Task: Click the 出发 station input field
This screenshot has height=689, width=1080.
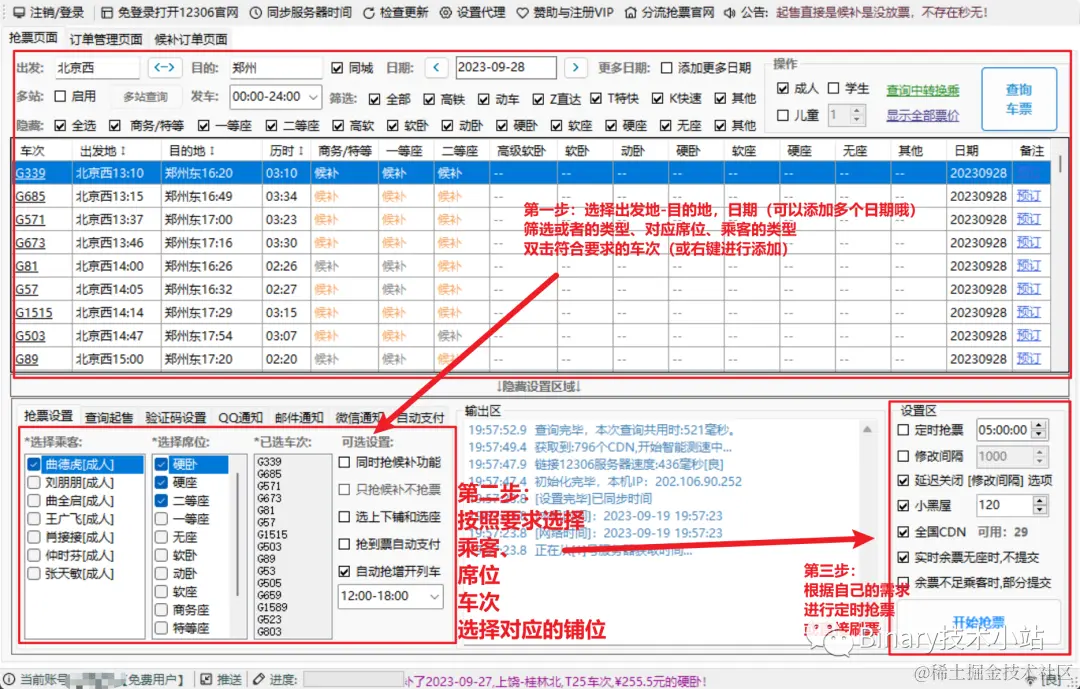Action: (x=96, y=68)
